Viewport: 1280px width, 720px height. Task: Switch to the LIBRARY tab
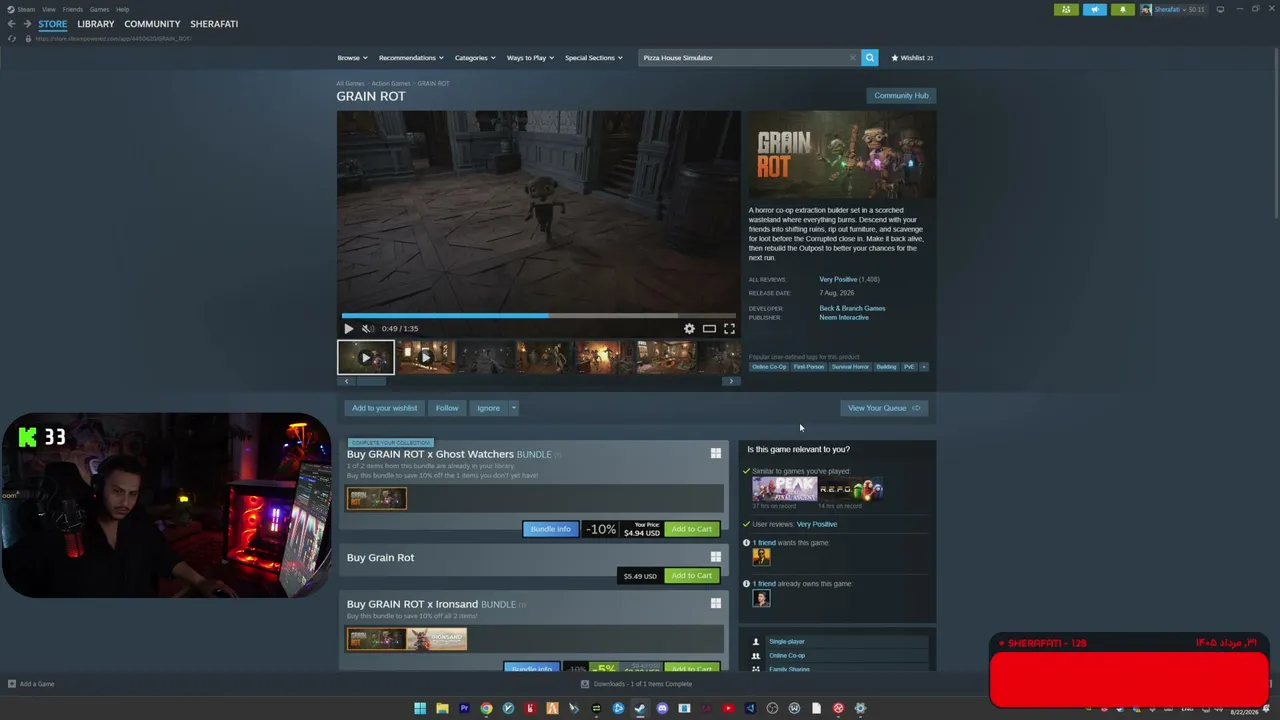point(96,24)
